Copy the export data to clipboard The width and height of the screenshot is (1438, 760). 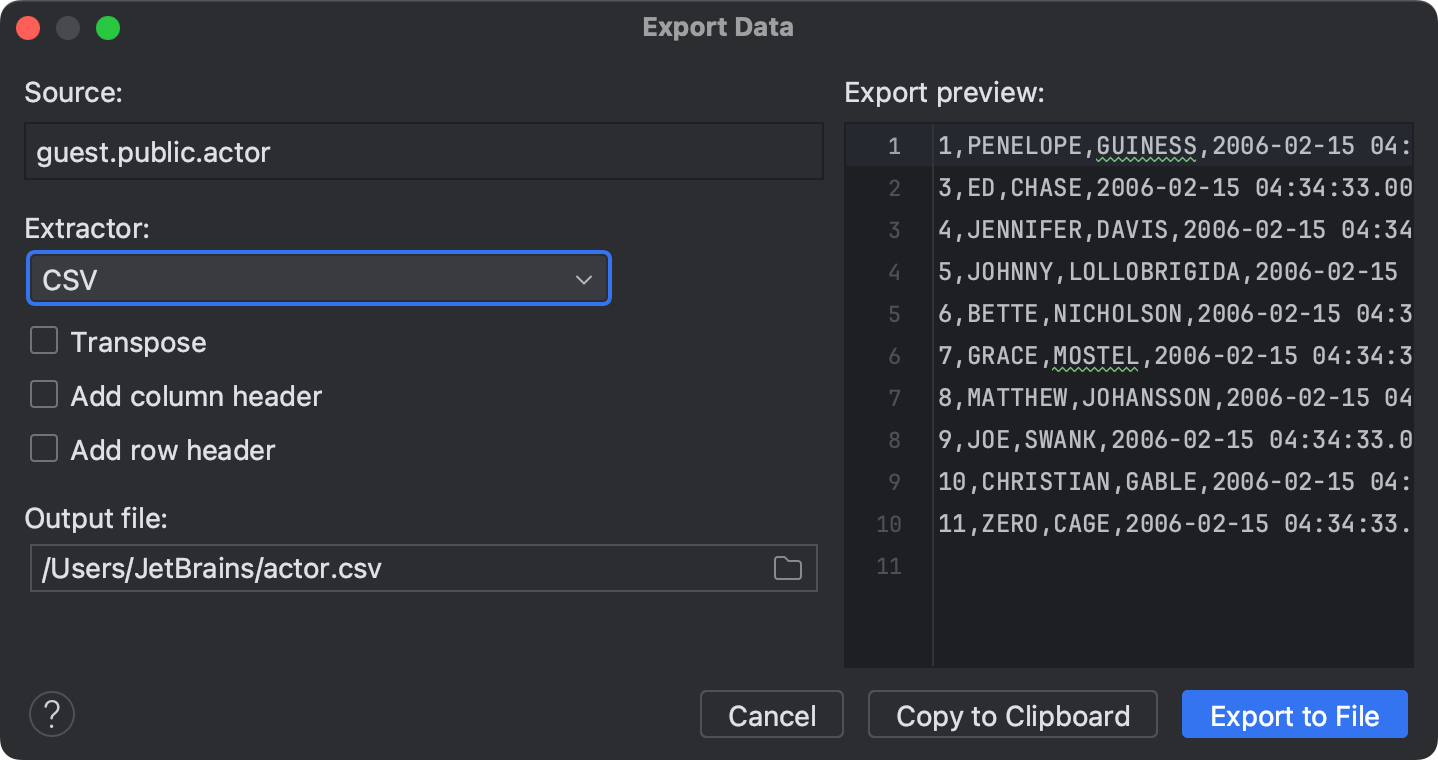pos(1011,714)
